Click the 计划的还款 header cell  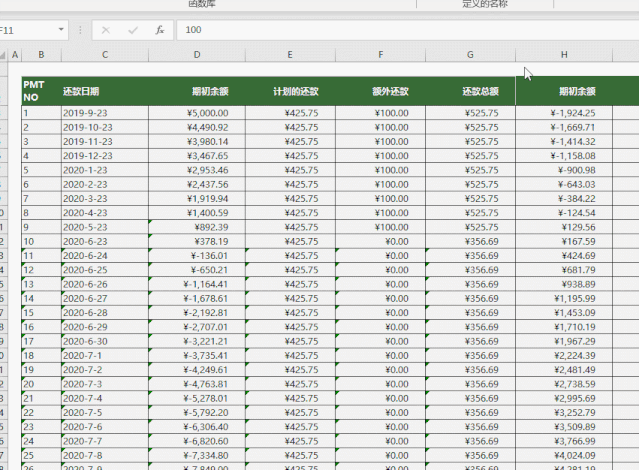290,91
